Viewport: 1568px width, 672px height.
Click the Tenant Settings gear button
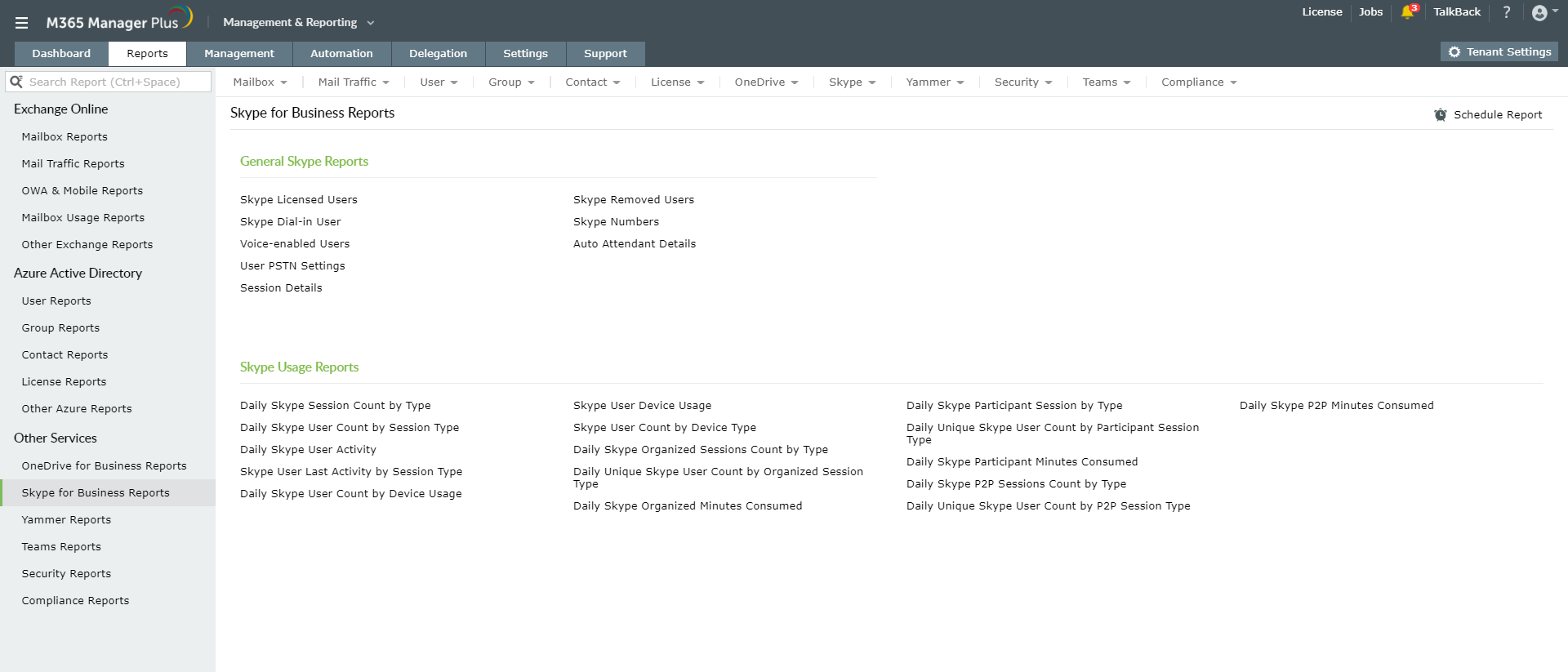1499,52
